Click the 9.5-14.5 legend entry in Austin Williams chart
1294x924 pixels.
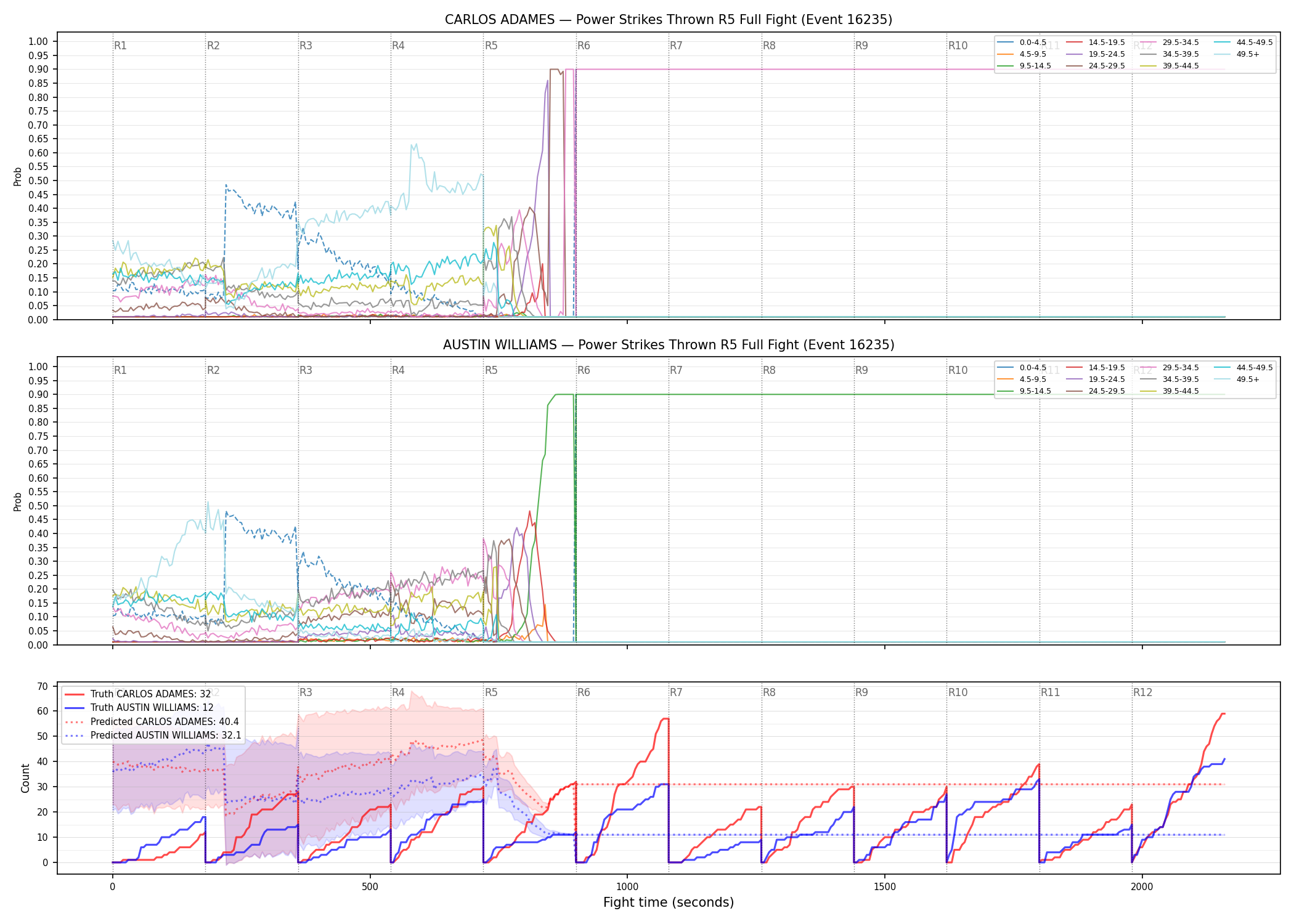pyautogui.click(x=1024, y=391)
